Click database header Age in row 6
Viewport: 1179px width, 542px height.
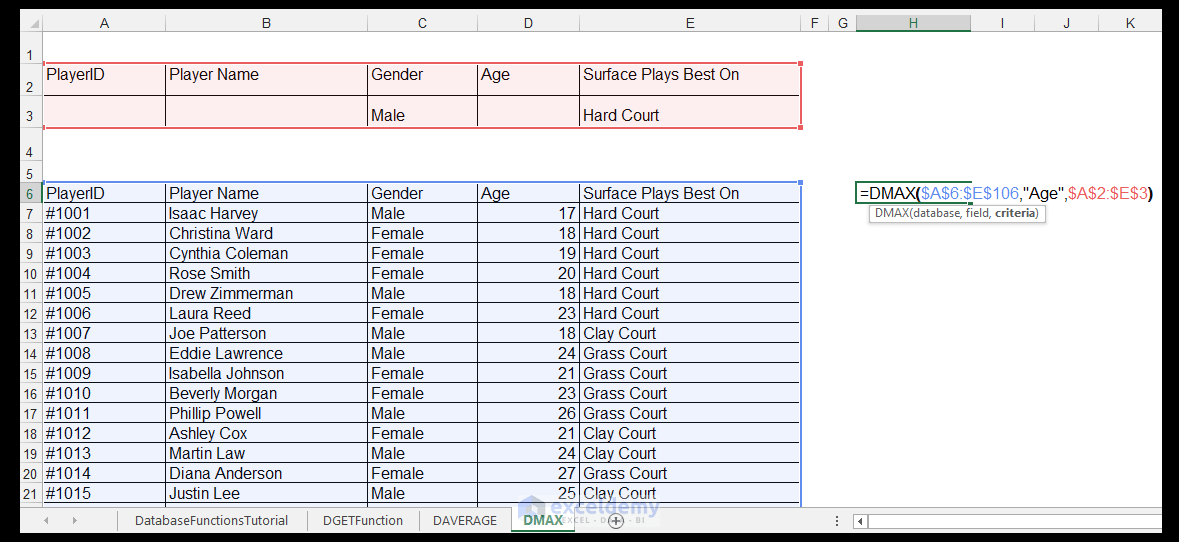529,193
